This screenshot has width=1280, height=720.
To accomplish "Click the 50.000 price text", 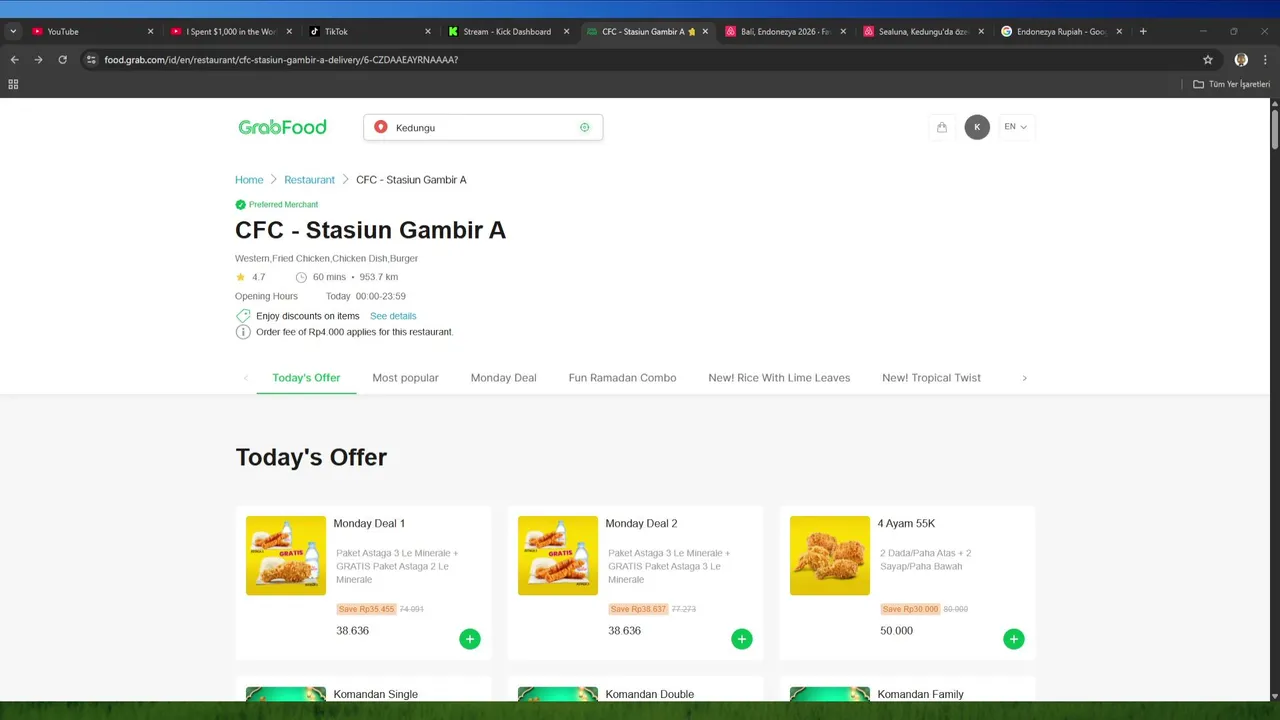I will 896,631.
